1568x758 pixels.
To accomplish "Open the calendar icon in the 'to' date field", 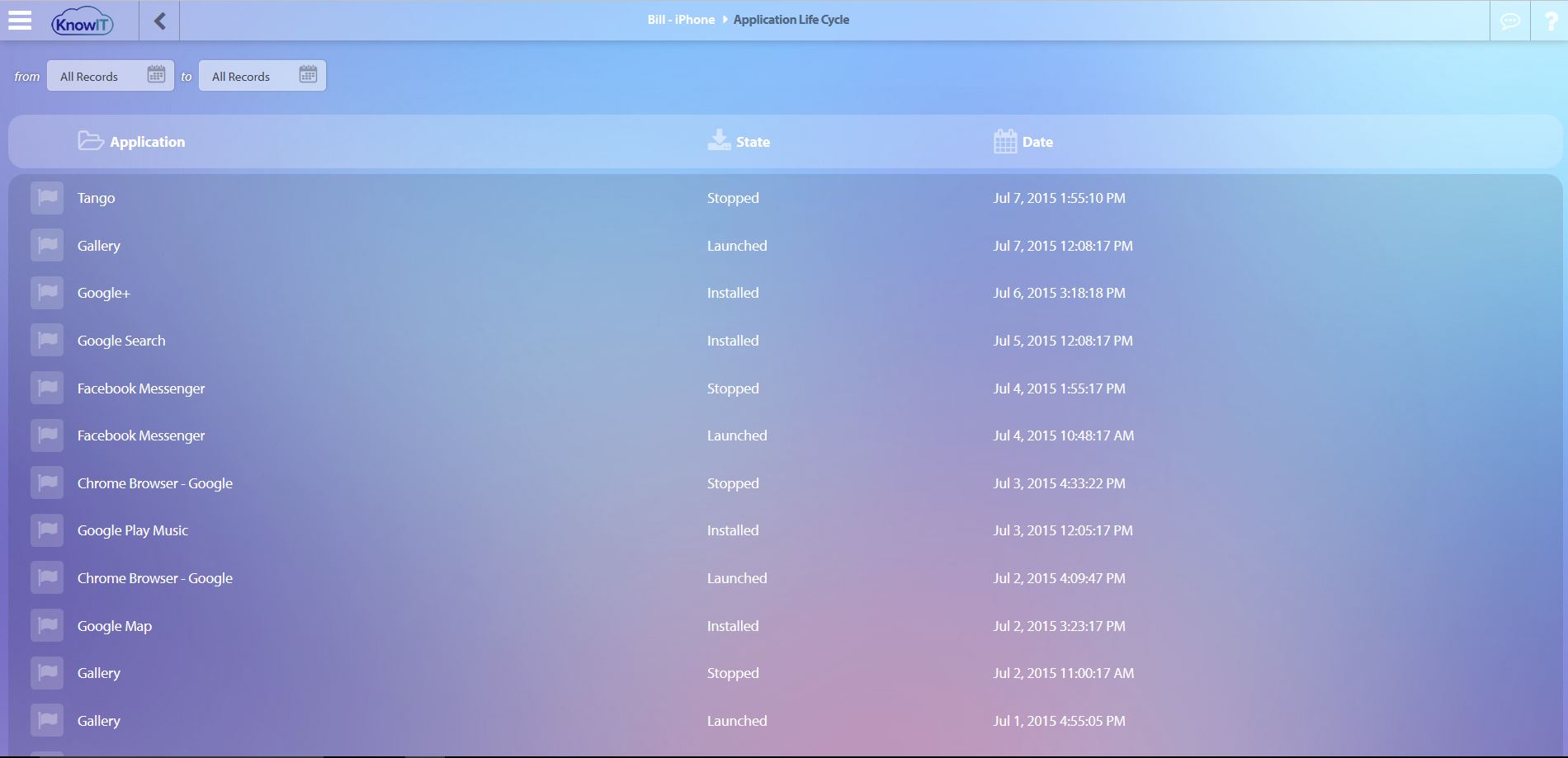I will click(x=308, y=75).
